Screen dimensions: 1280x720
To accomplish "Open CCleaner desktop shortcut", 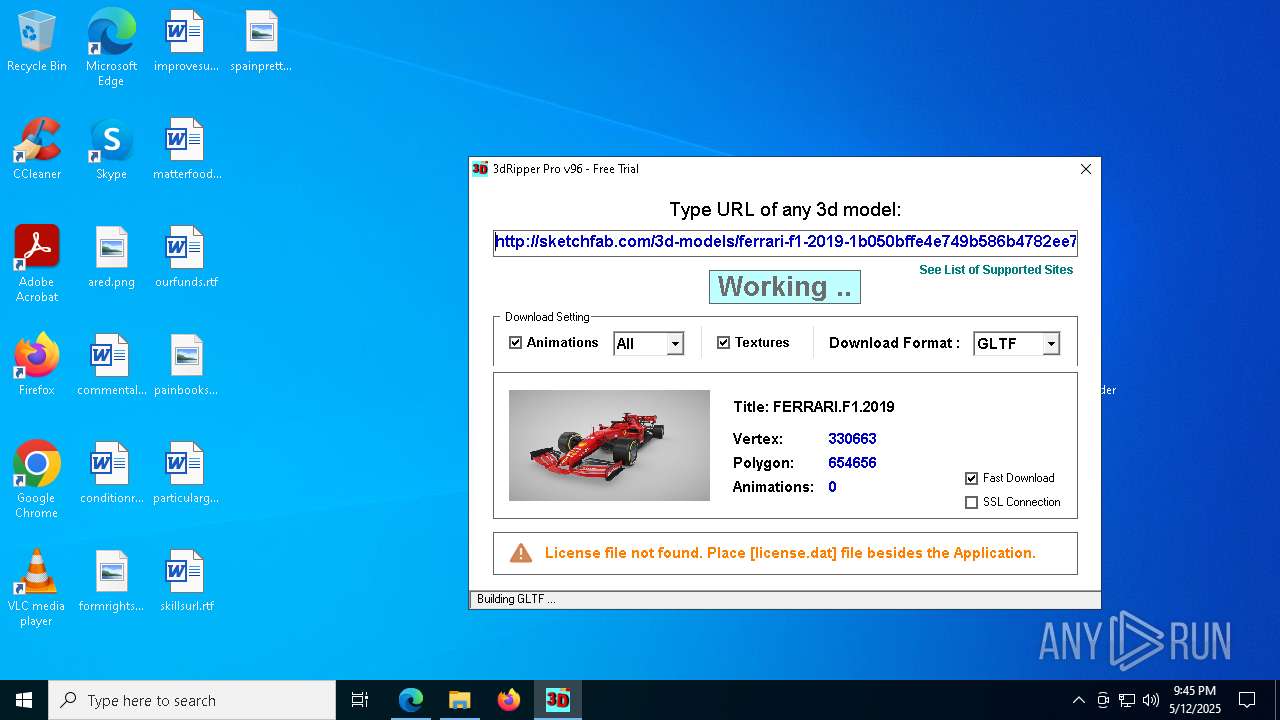I will click(x=37, y=149).
